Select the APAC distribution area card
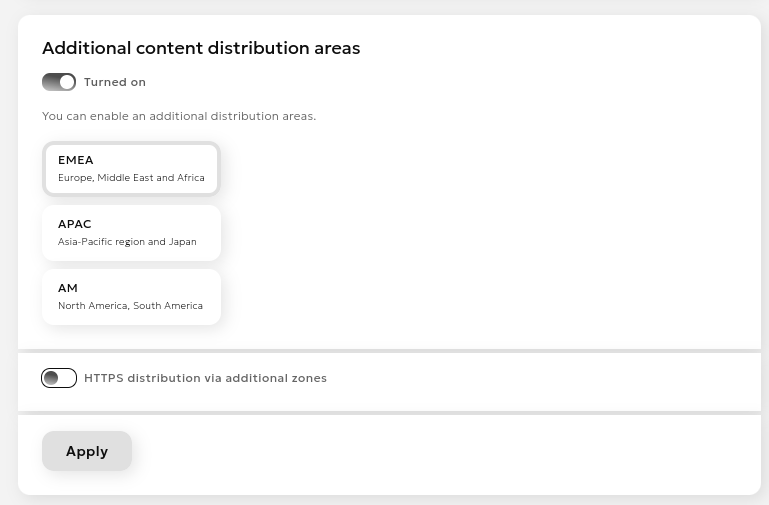The image size is (769, 505). click(x=131, y=232)
